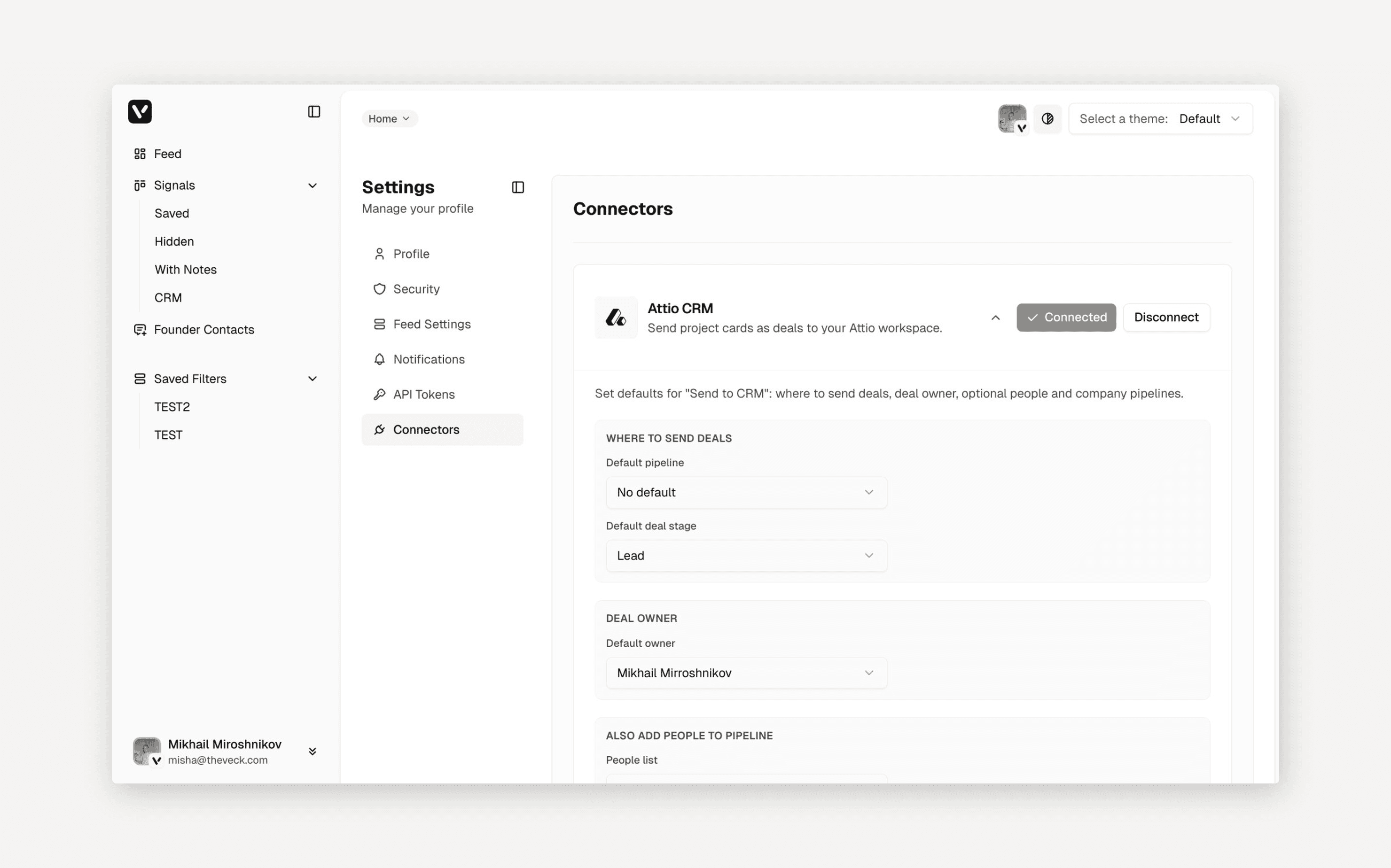Open the Home breadcrumb menu

tap(389, 119)
